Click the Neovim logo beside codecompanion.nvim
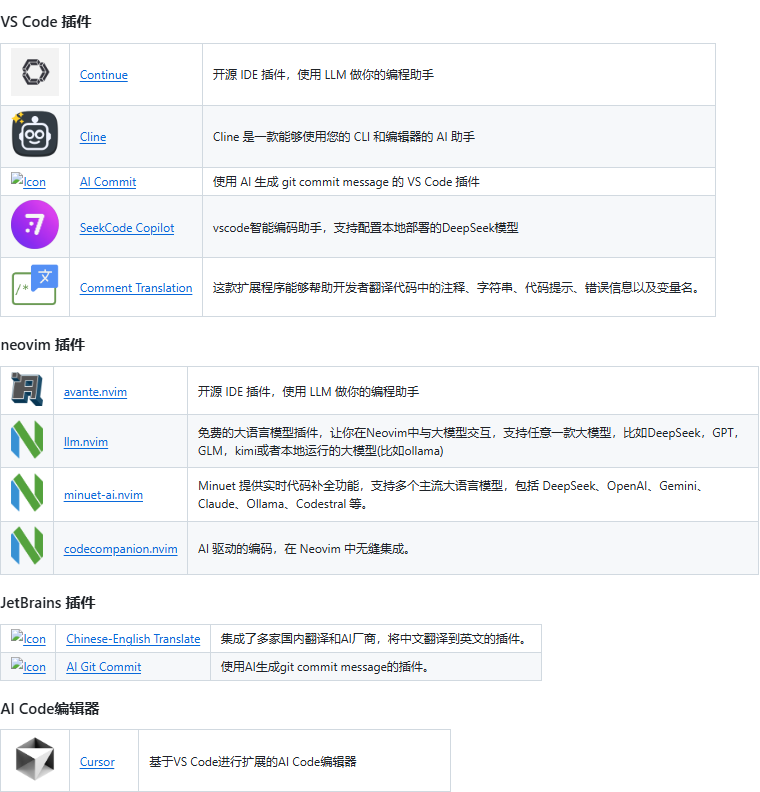760x792 pixels. point(27,546)
